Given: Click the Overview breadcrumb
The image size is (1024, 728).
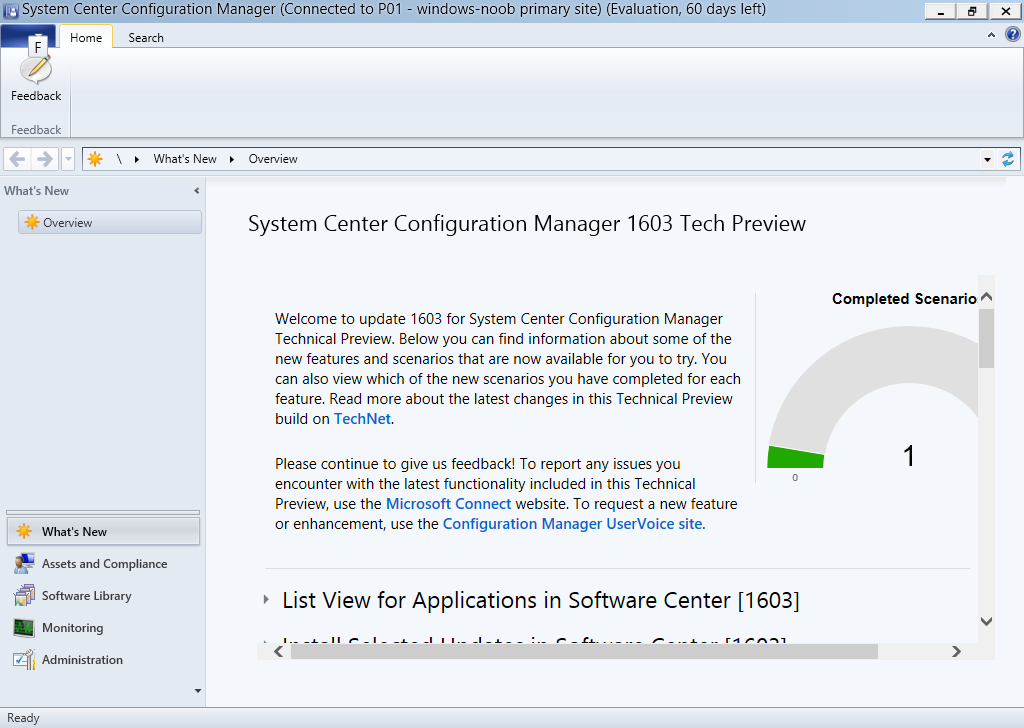Looking at the screenshot, I should [x=273, y=159].
